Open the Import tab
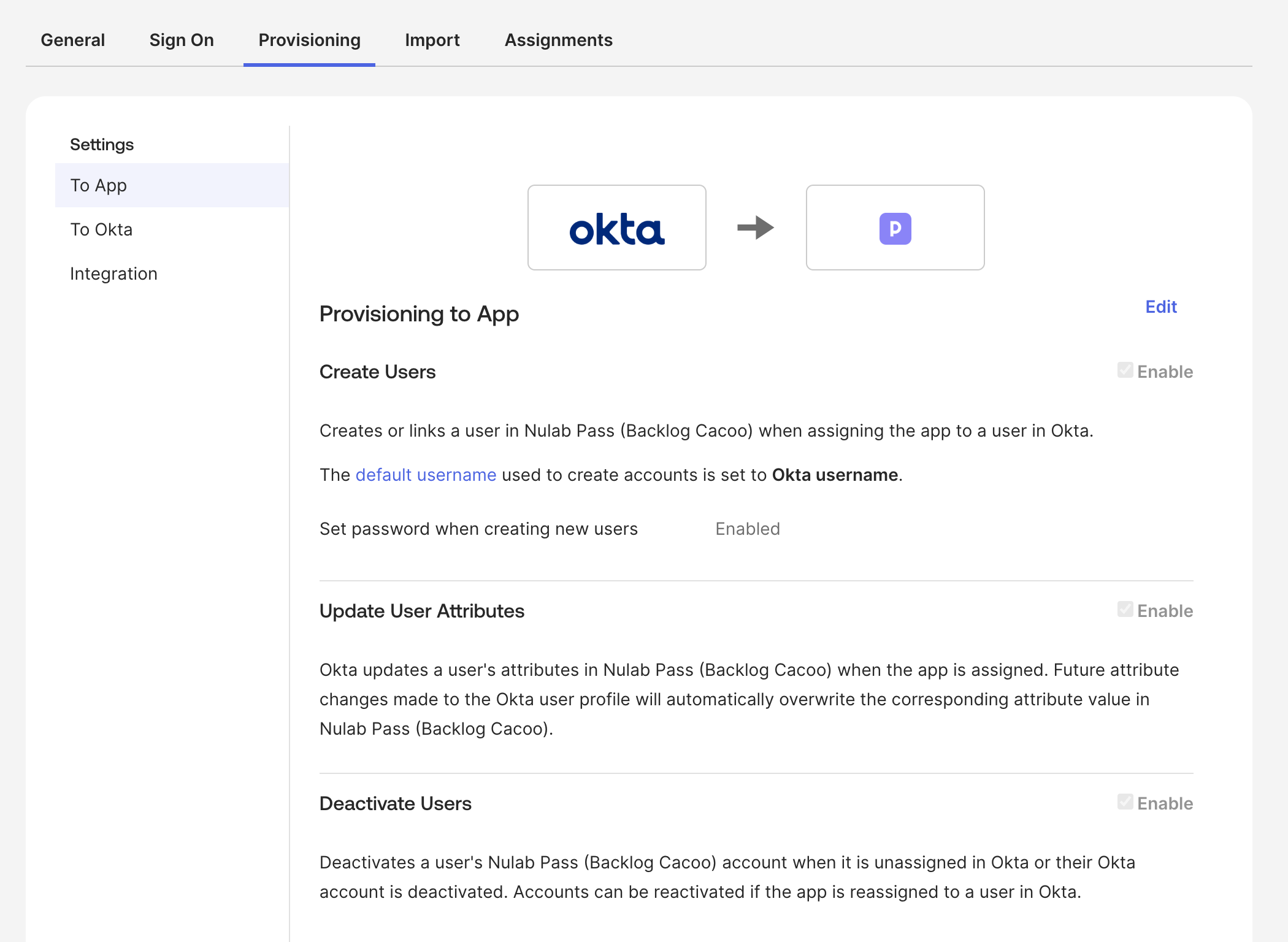 [x=432, y=40]
